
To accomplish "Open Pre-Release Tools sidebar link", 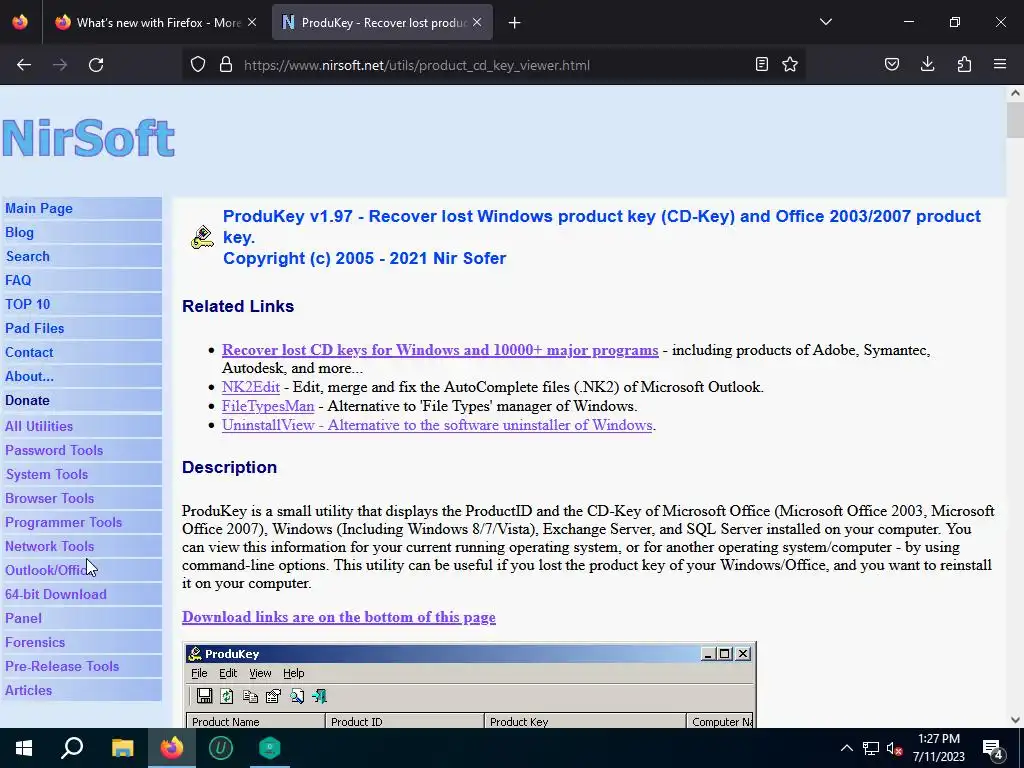I will point(62,666).
